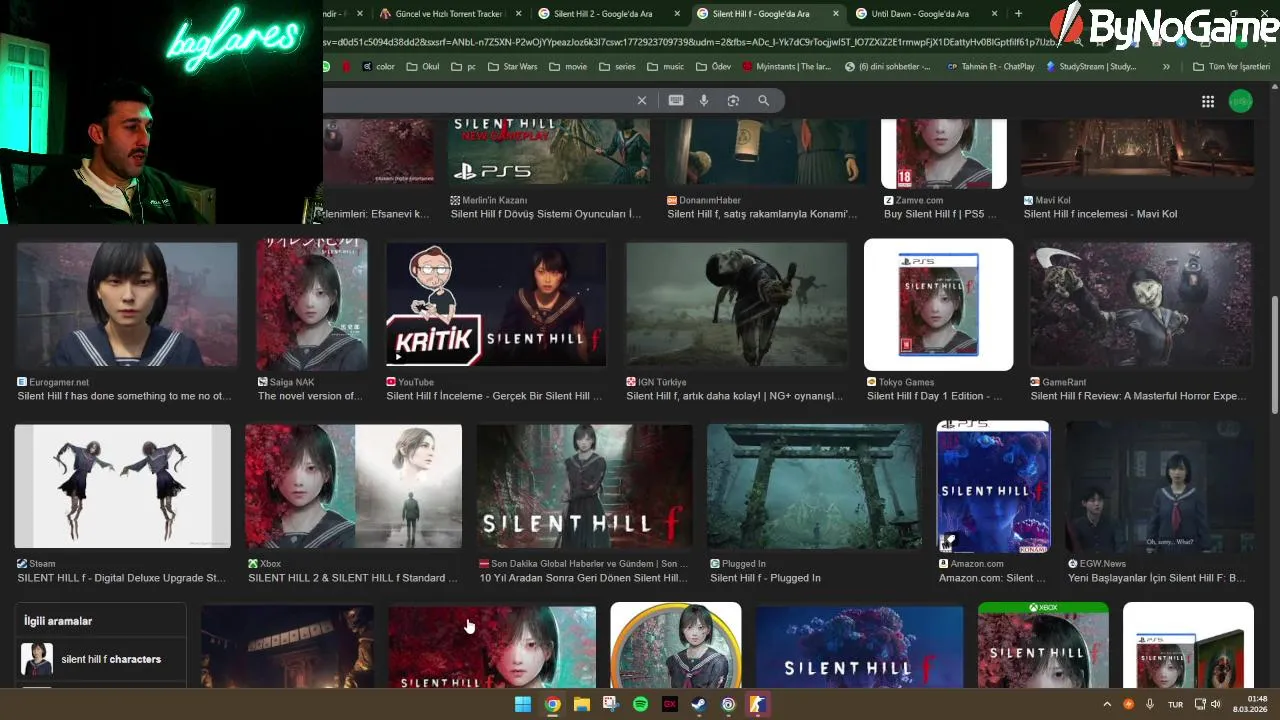The width and height of the screenshot is (1280, 720).
Task: Open the Xbox Silent Hill 2 & f image
Action: pos(353,486)
